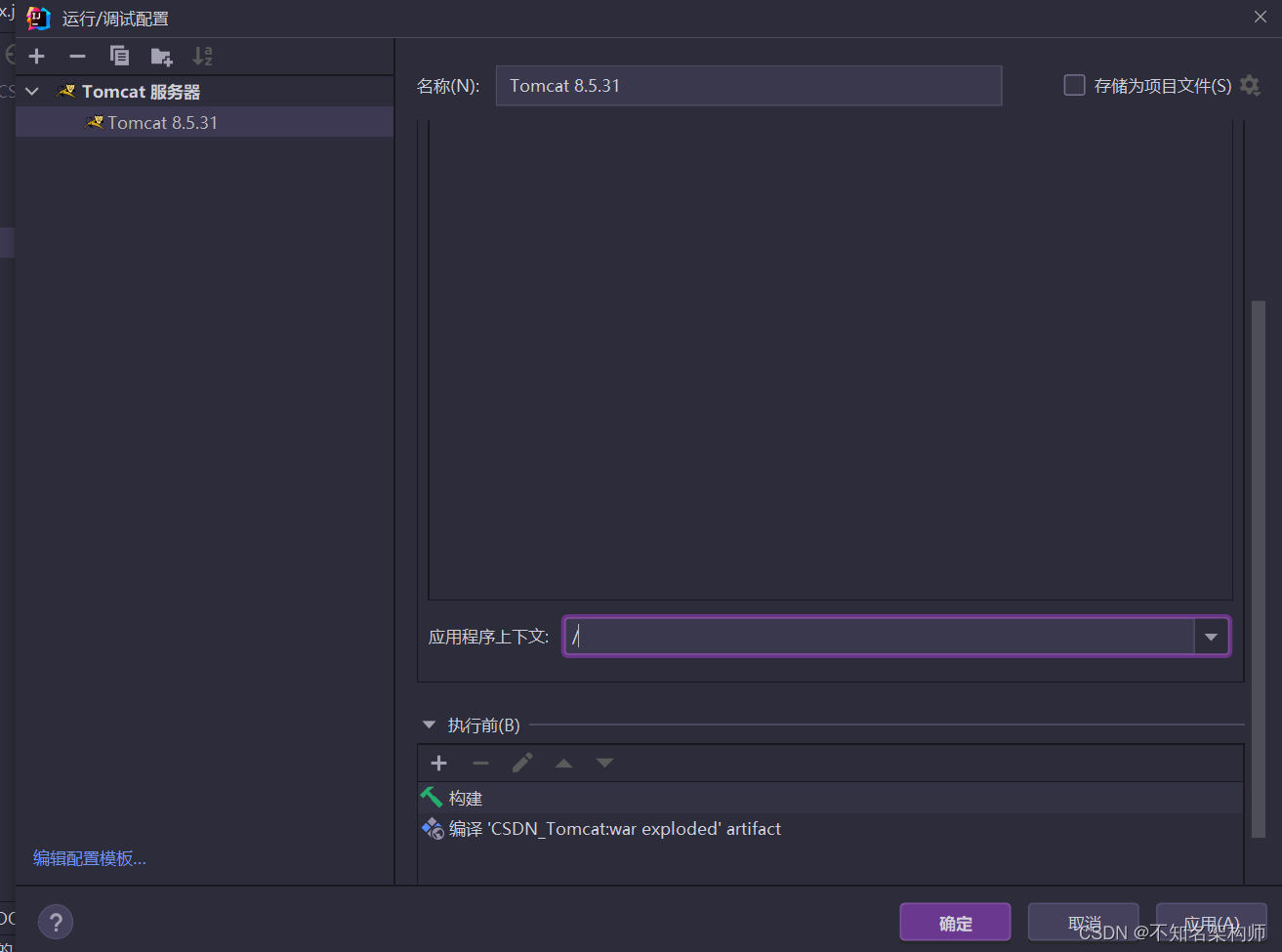
Task: Click the IntelliJ logo in title bar
Action: coord(38,19)
